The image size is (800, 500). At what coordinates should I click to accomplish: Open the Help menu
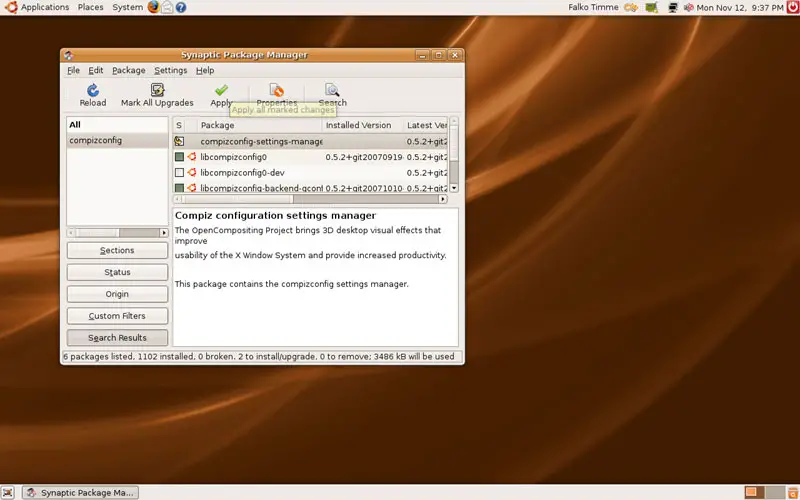205,70
